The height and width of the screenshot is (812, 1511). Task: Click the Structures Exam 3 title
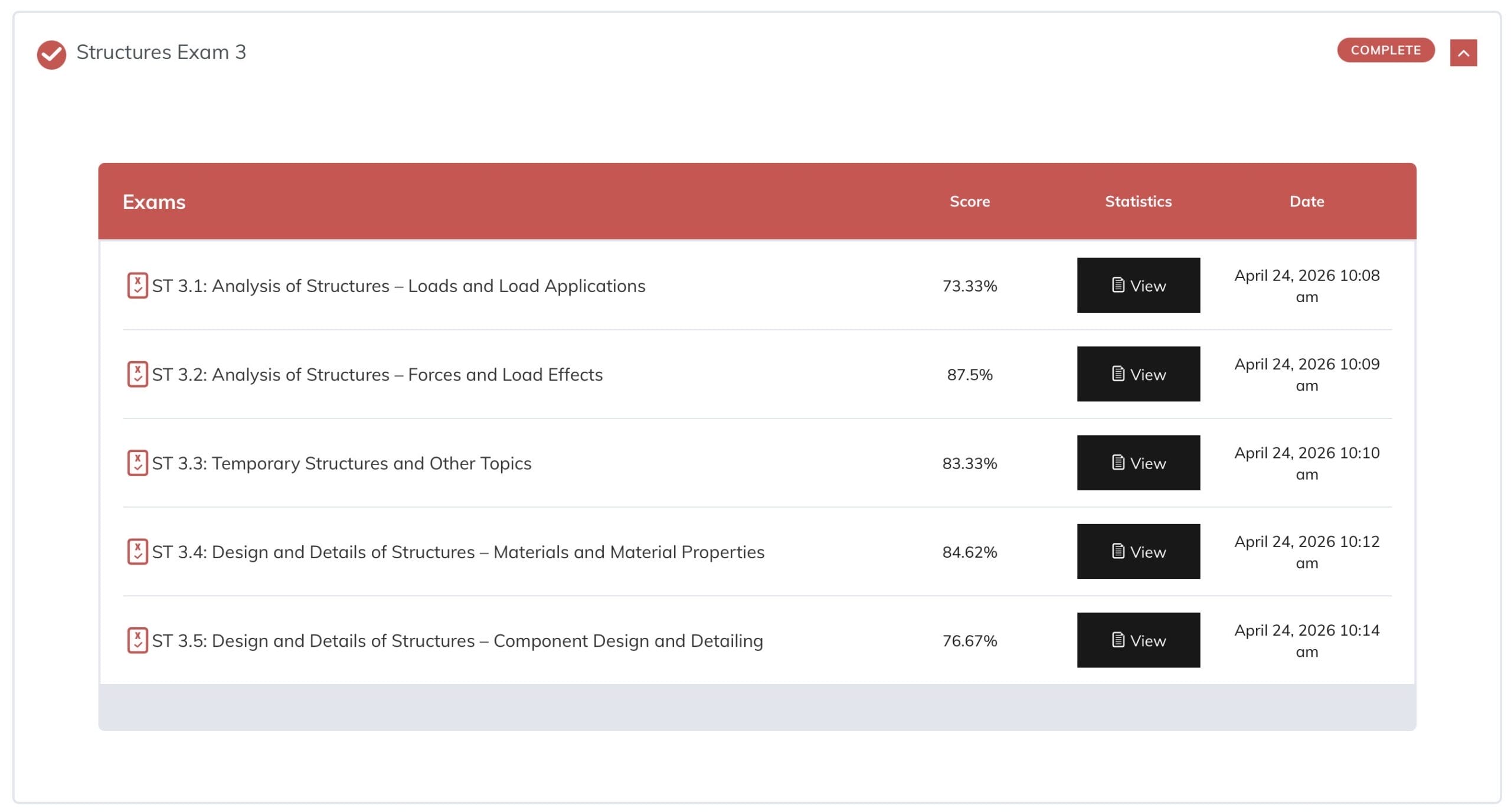161,52
